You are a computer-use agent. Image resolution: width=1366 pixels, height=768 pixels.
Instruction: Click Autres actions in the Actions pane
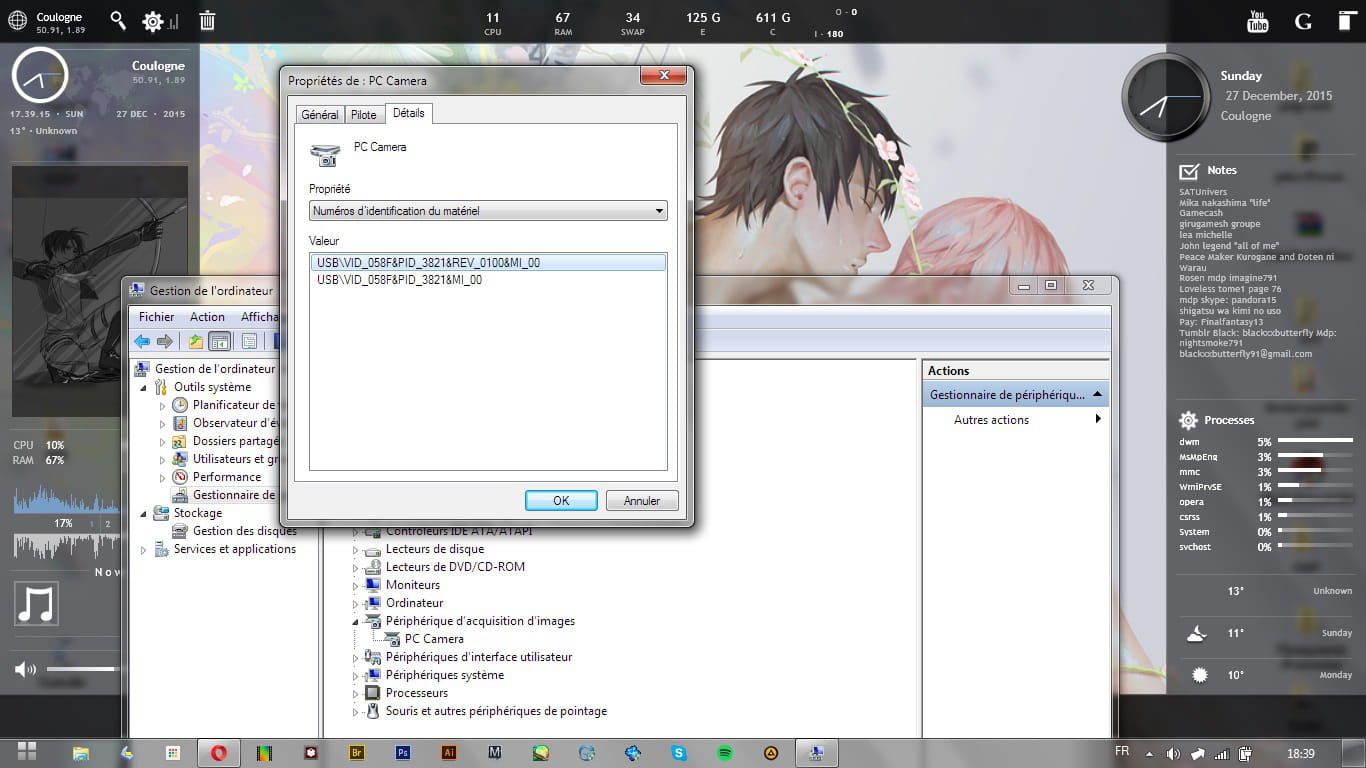click(991, 420)
